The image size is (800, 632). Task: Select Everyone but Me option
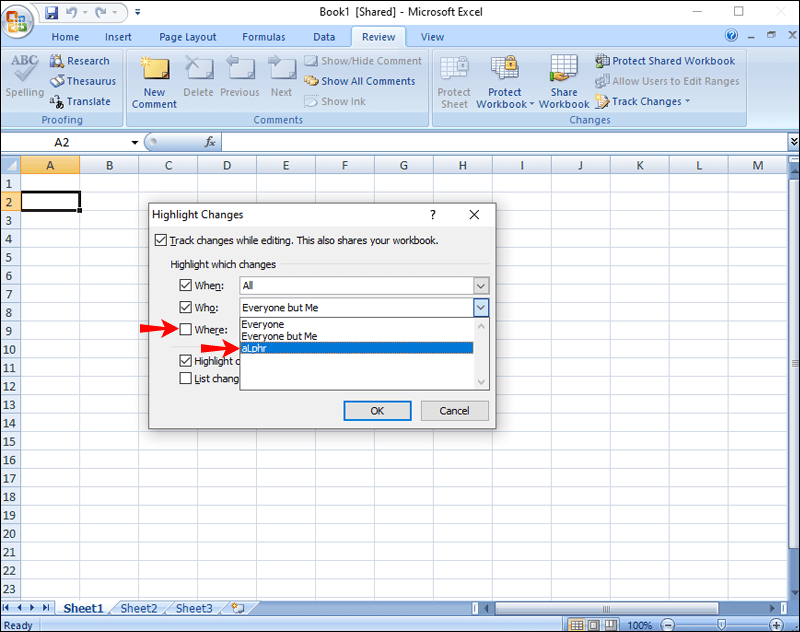coord(357,336)
